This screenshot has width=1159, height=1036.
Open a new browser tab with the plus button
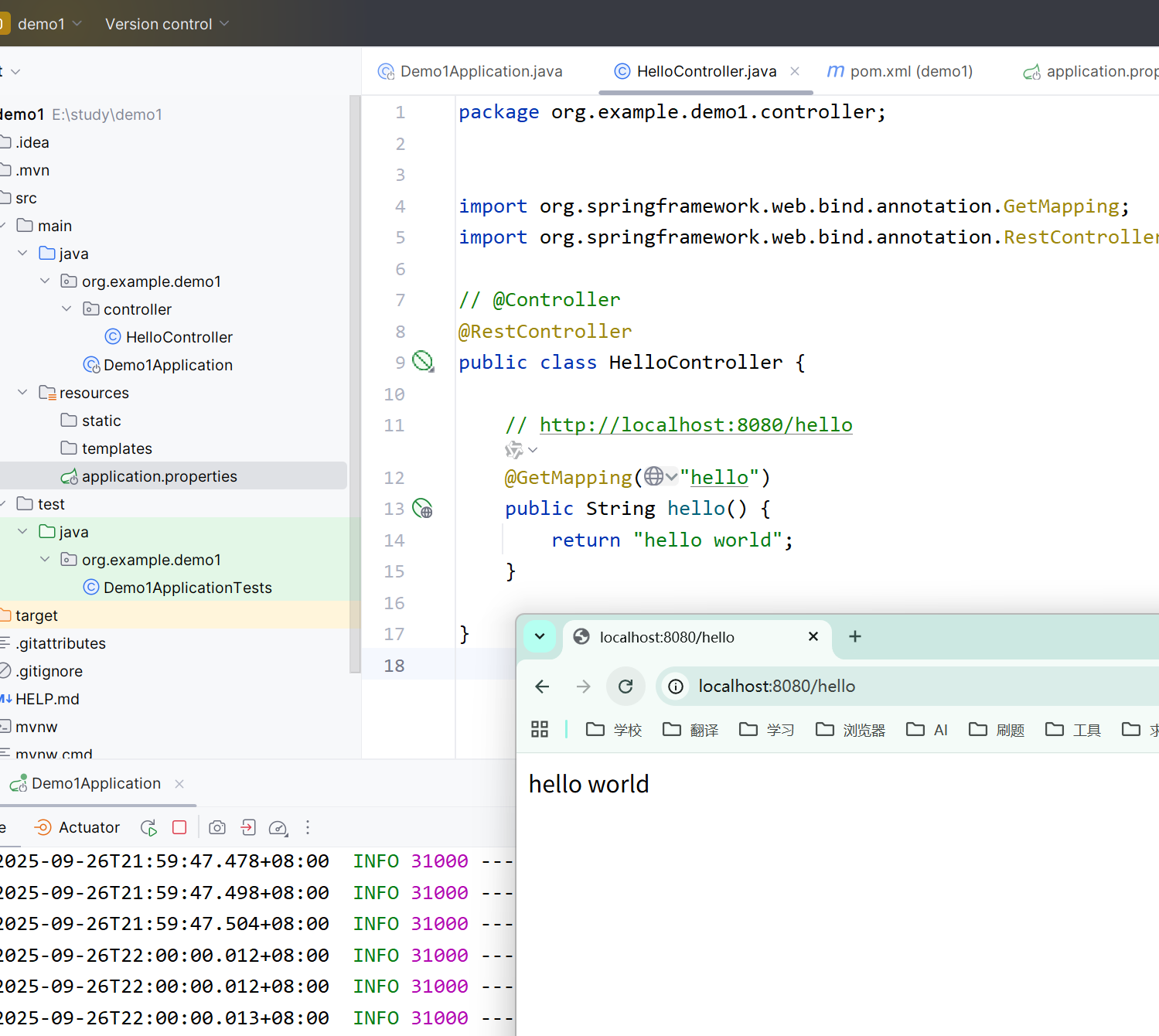pos(854,636)
